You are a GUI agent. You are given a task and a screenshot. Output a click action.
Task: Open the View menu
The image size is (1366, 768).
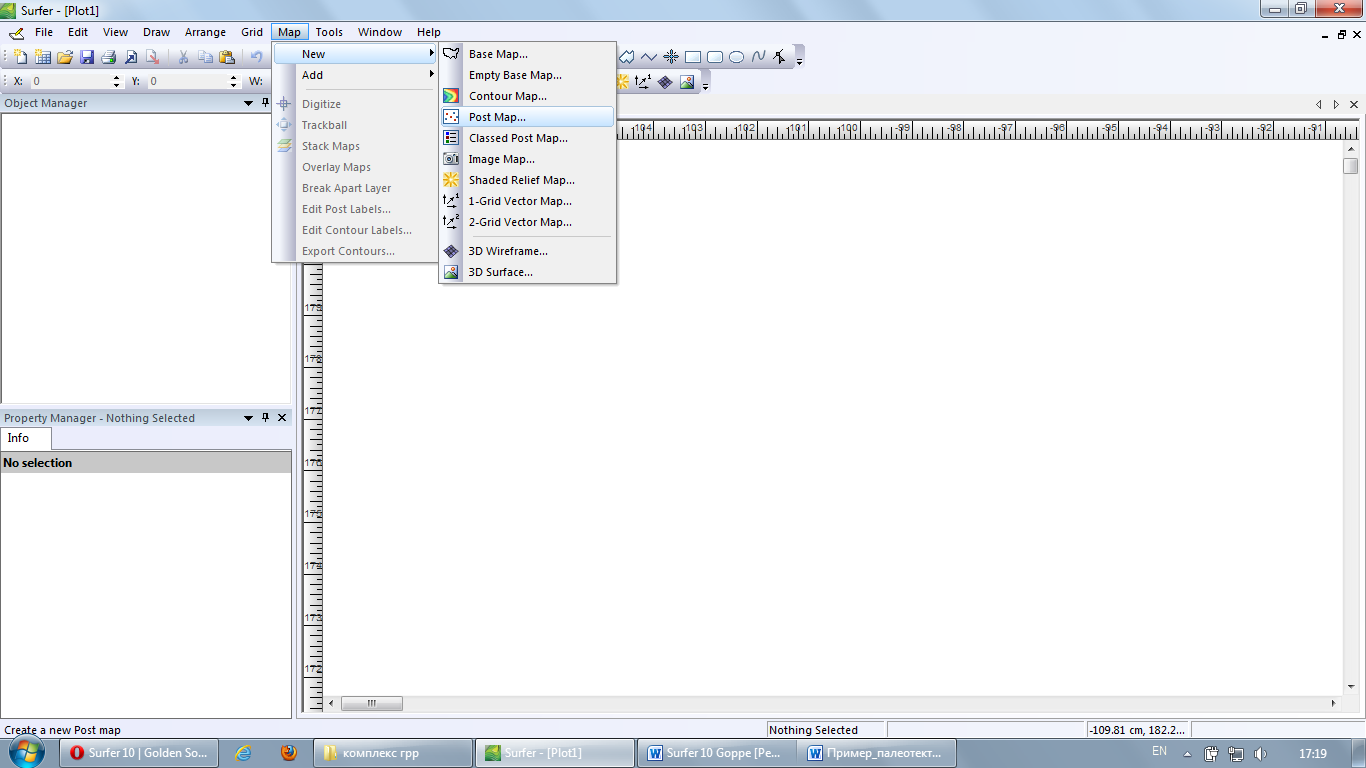(x=116, y=32)
